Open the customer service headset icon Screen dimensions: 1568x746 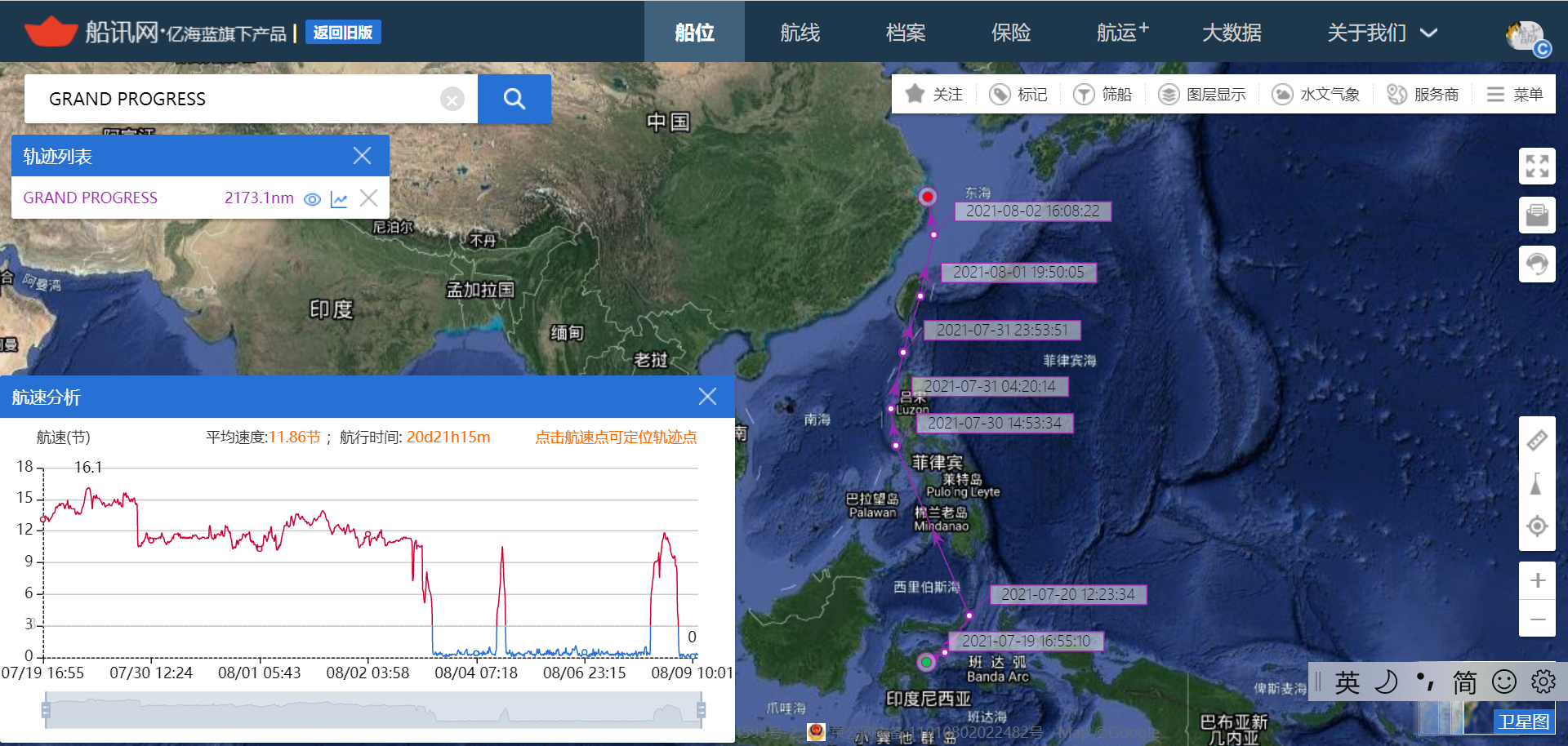(1536, 264)
